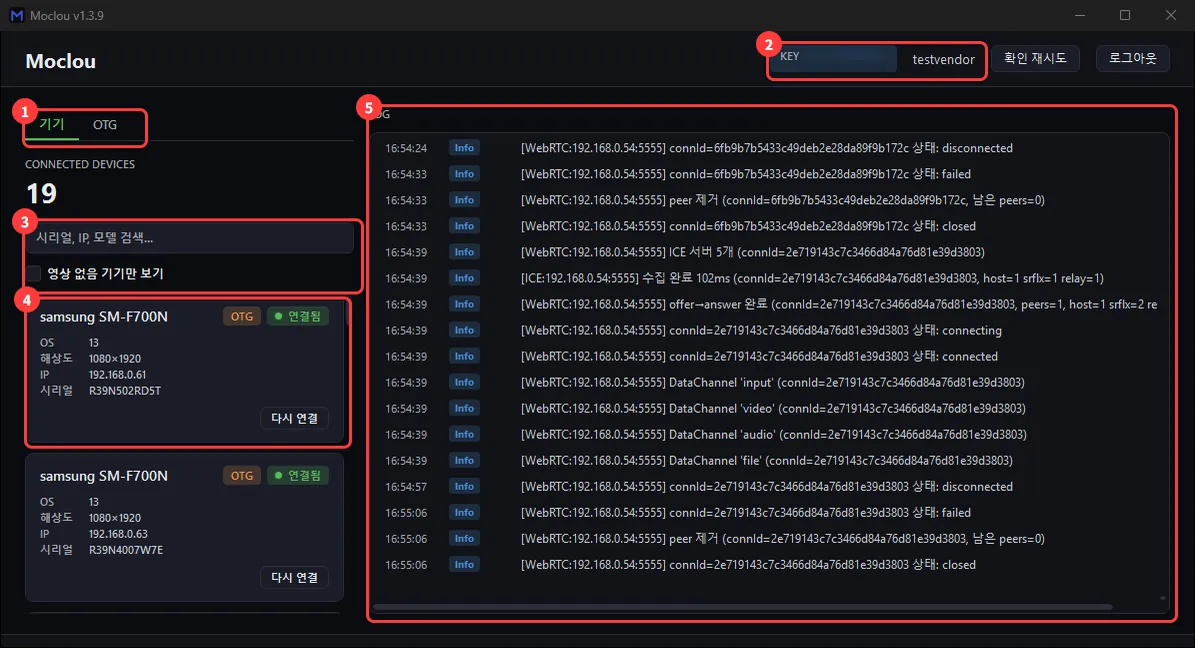Switch to the OTG tab
The height and width of the screenshot is (648, 1195).
pos(105,124)
